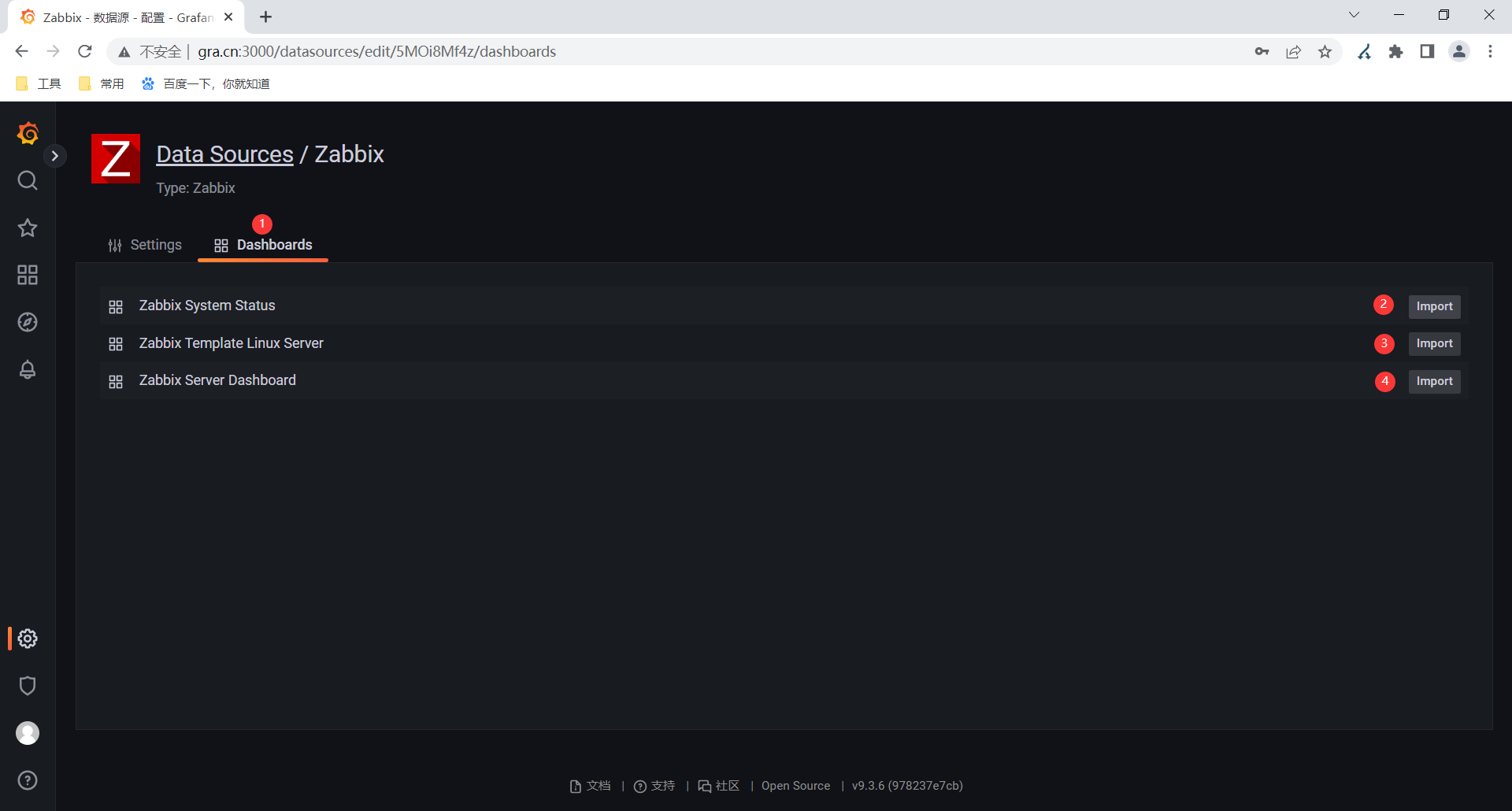
Task: Click the v9.3.6 version footer link
Action: tap(907, 786)
